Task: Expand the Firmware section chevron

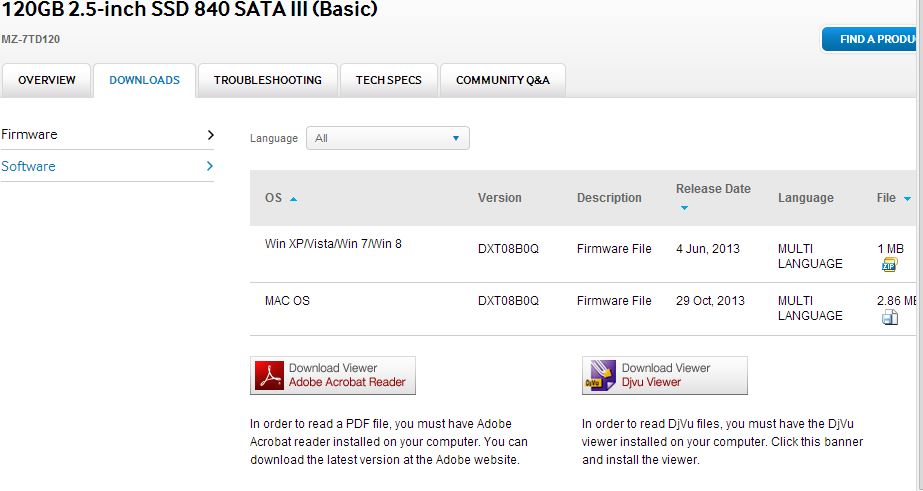Action: [210, 135]
